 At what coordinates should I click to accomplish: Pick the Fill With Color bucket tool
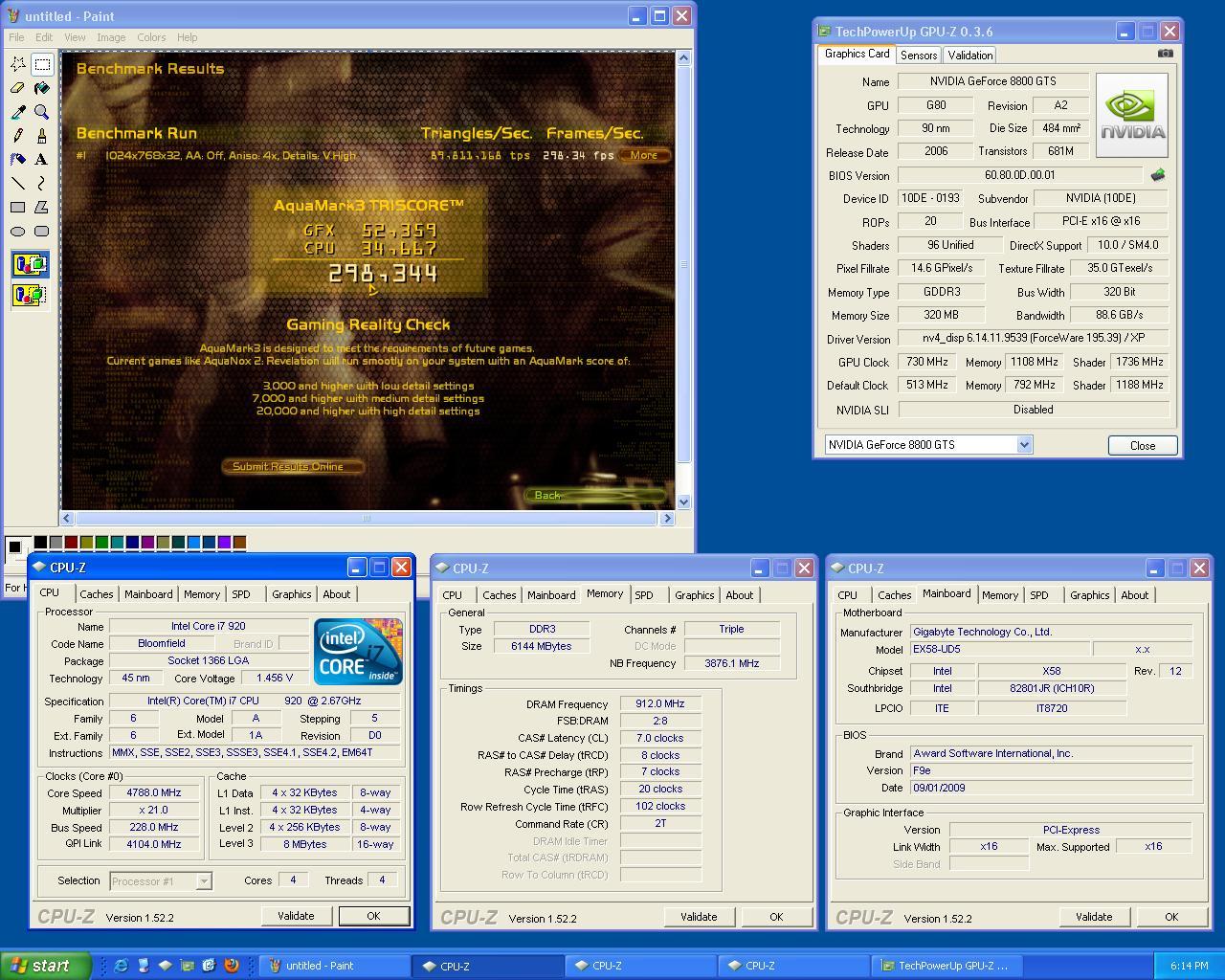tap(42, 88)
